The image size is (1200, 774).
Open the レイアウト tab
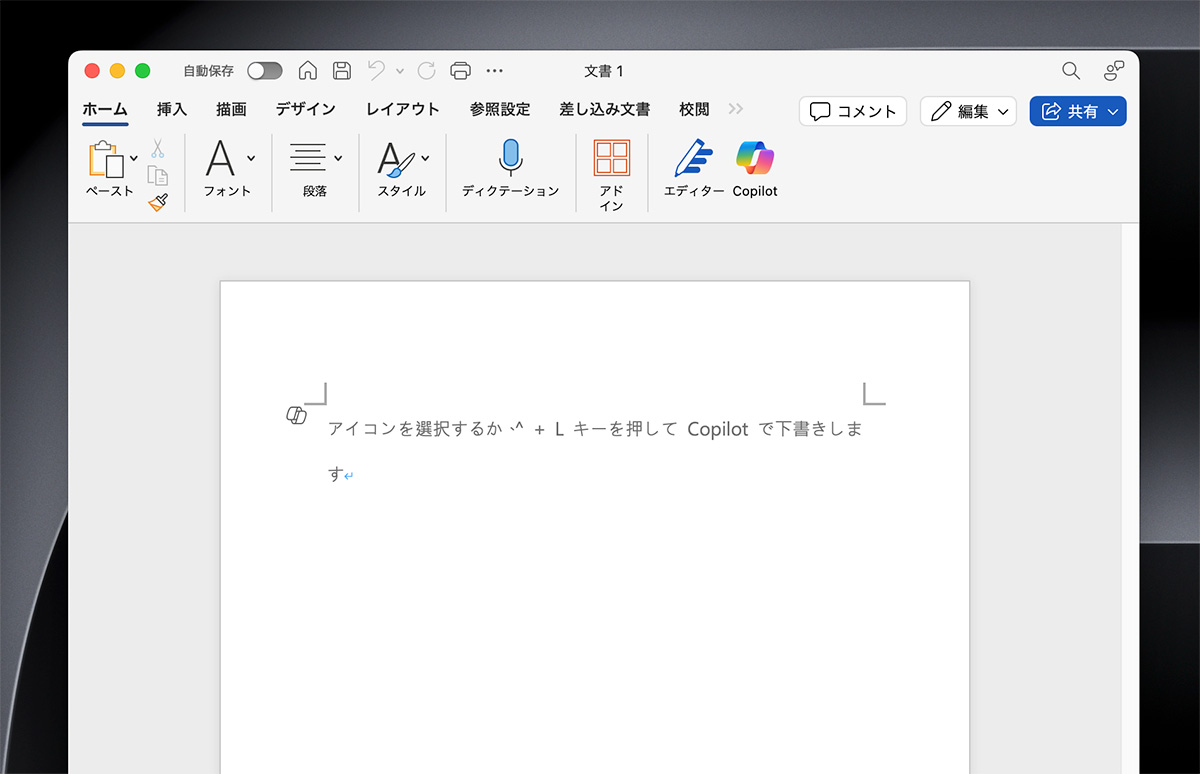[403, 110]
